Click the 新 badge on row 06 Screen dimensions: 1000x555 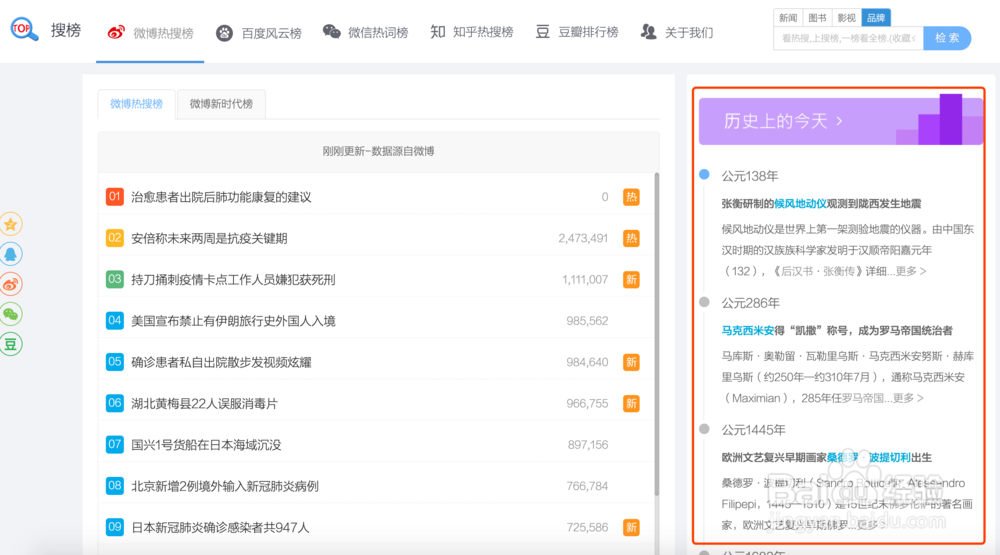(631, 404)
